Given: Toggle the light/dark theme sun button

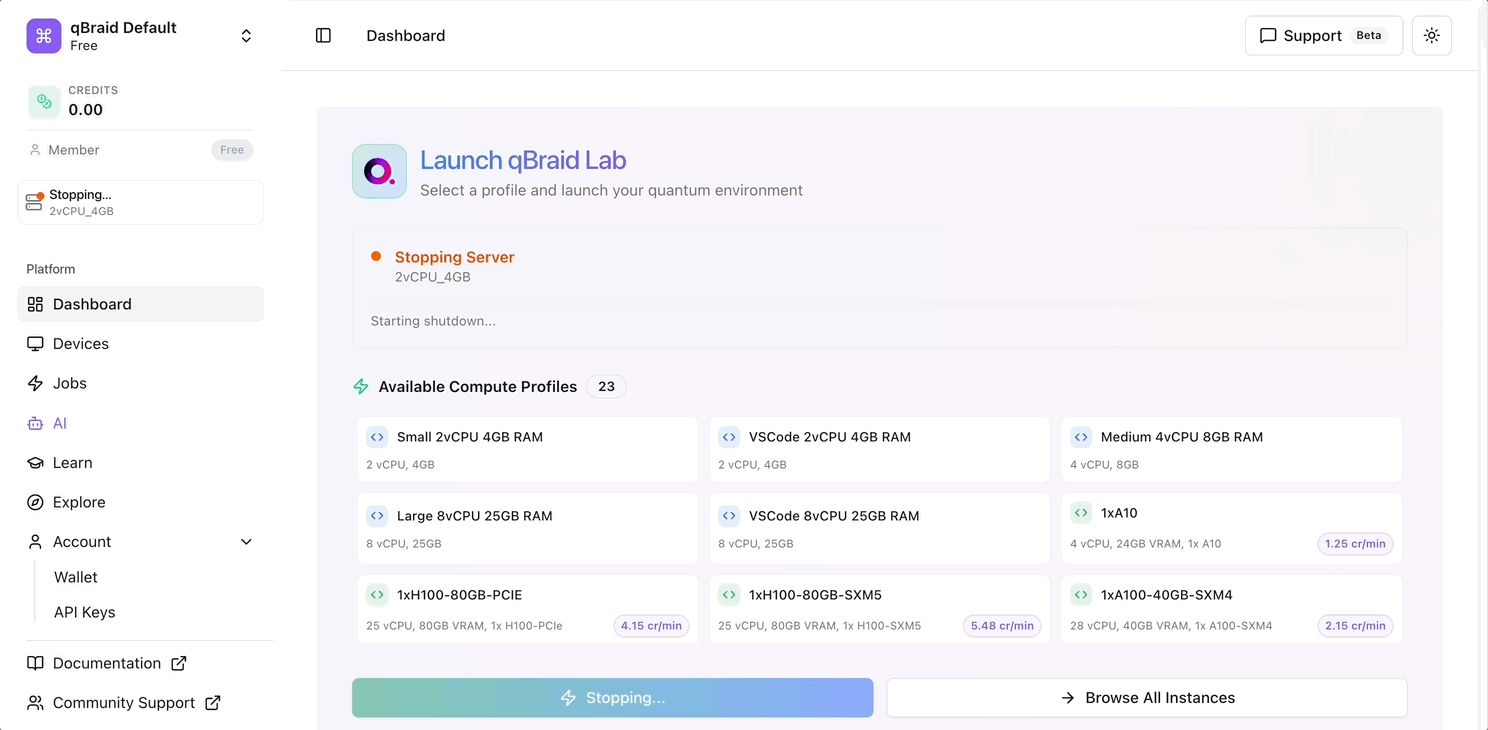Looking at the screenshot, I should [1432, 35].
